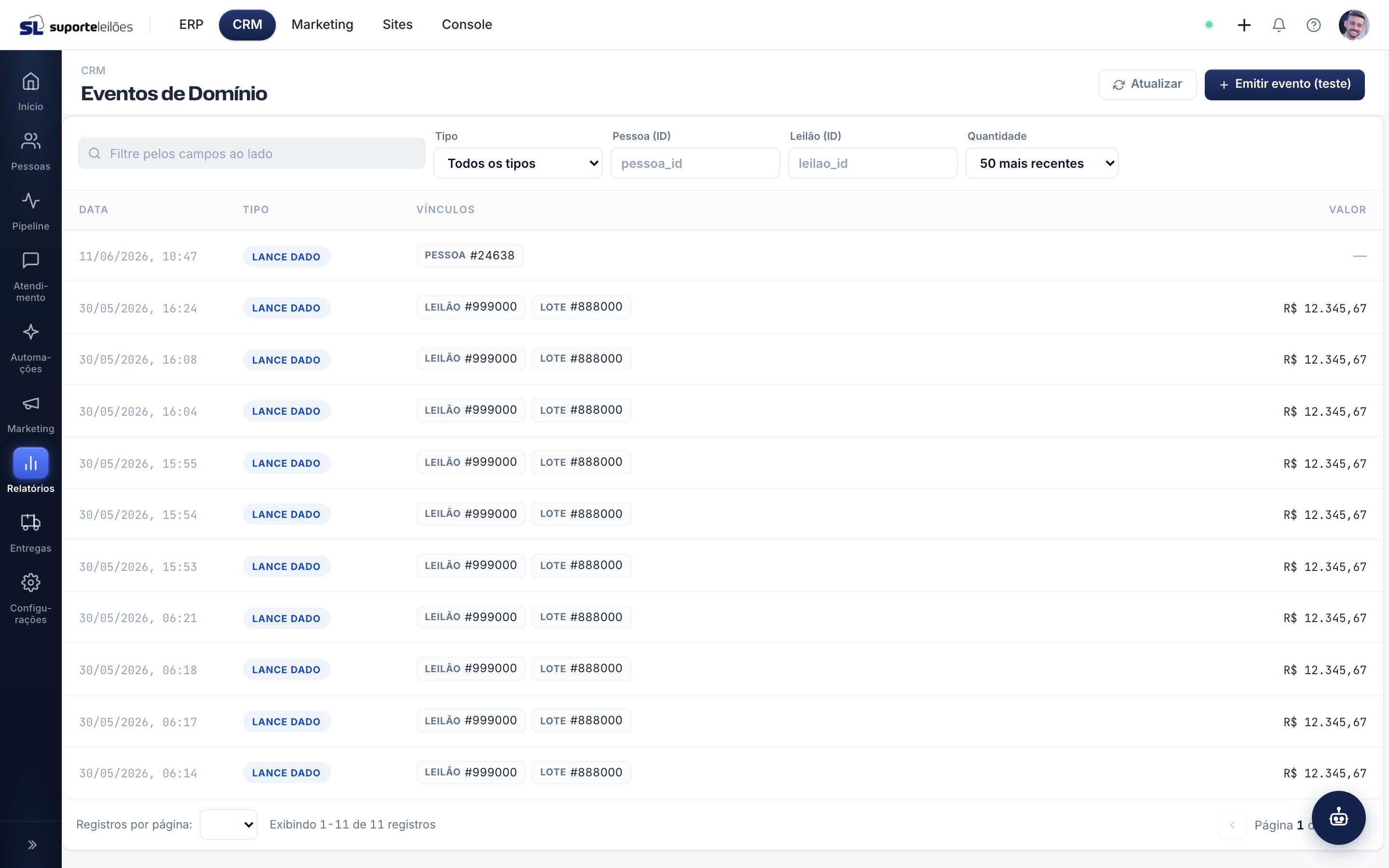
Task: Click the date 30/05/2026, 15:55
Action: pyautogui.click(x=138, y=463)
